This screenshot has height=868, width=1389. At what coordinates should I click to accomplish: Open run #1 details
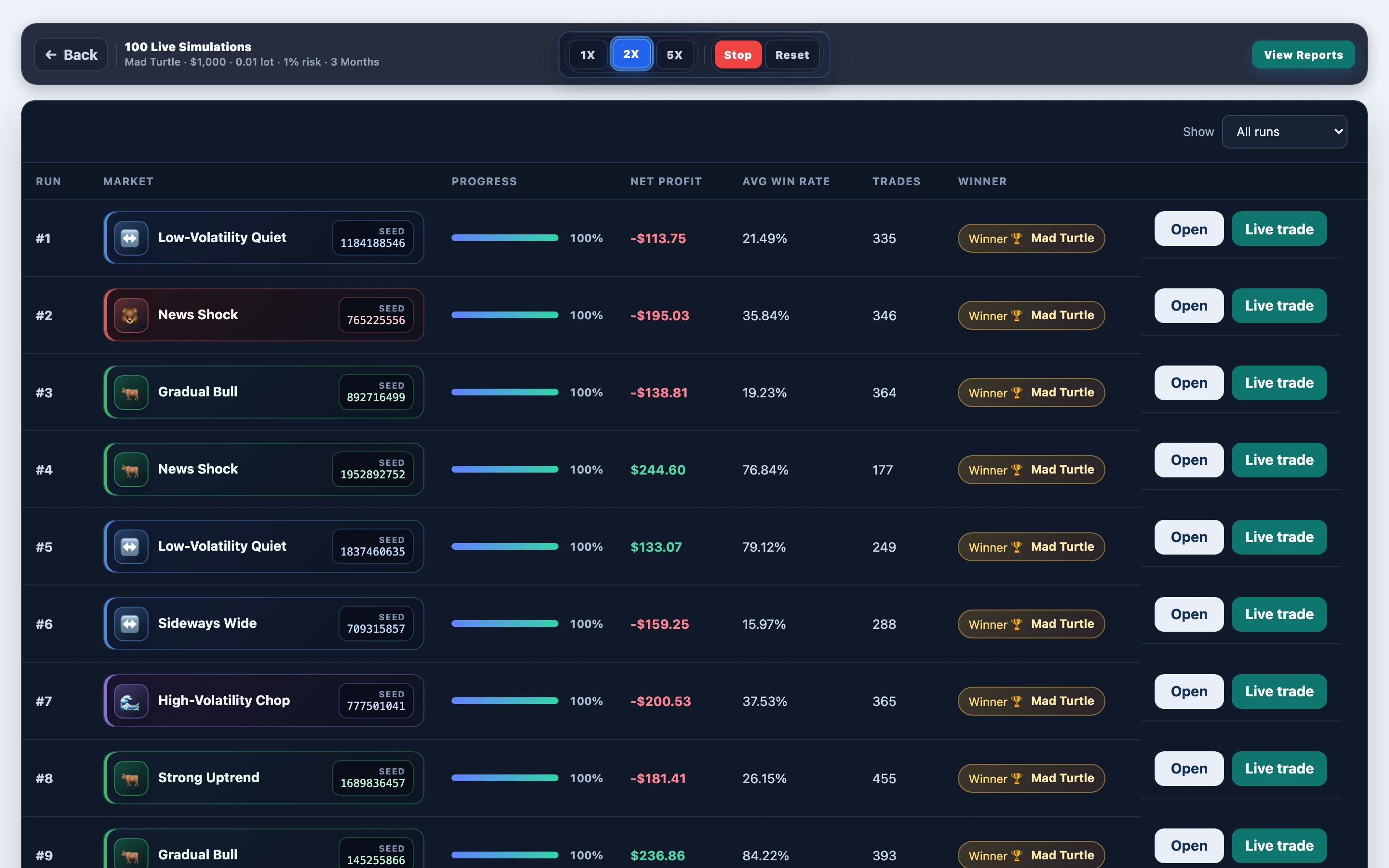[x=1189, y=229]
